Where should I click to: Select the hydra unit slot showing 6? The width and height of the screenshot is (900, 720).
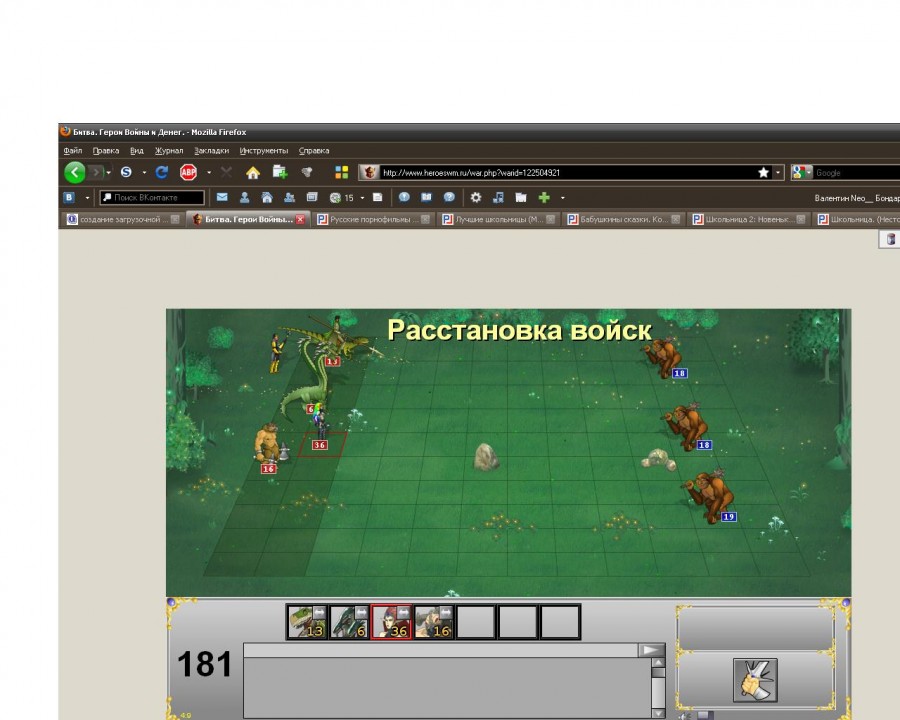(349, 622)
